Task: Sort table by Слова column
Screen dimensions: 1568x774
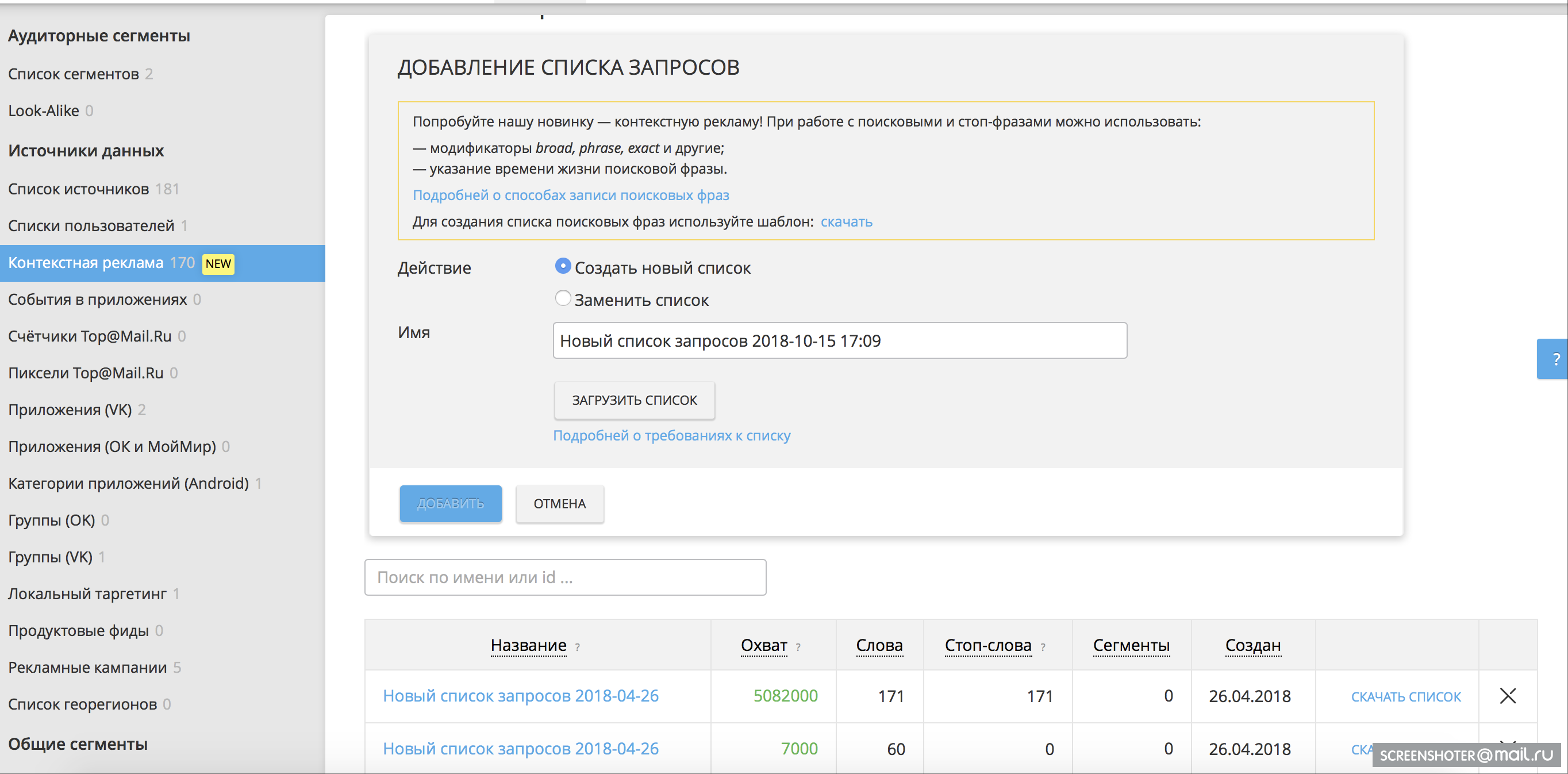Action: tap(879, 645)
